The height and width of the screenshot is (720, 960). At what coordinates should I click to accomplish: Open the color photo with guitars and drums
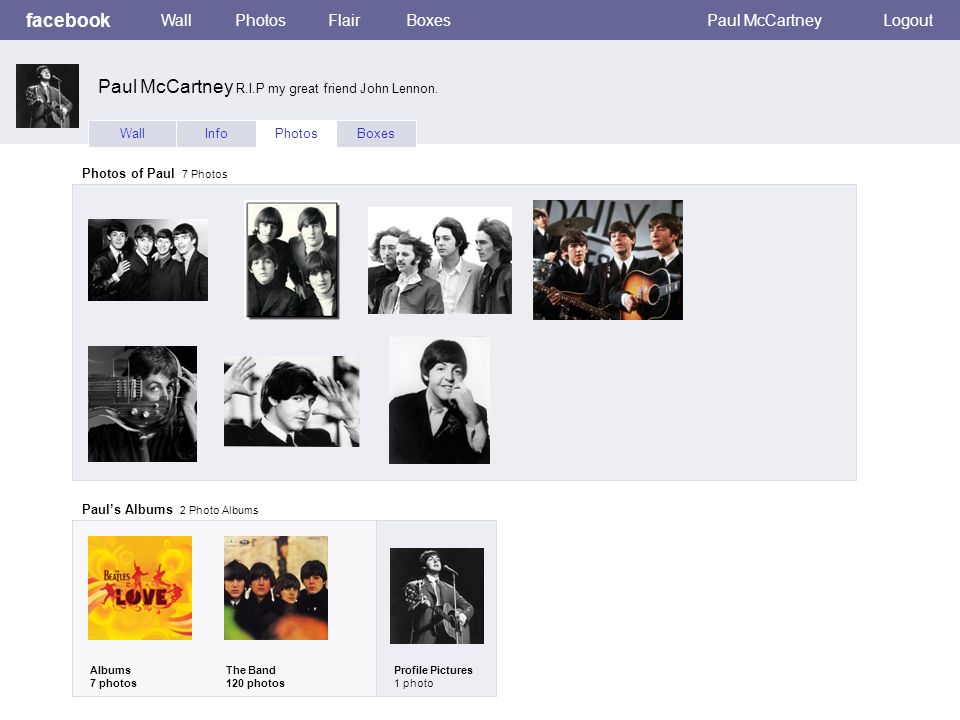point(608,260)
